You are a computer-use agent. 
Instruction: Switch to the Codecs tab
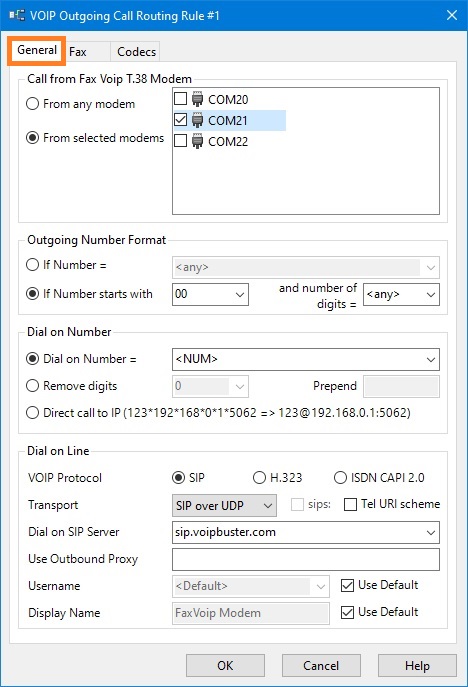[136, 52]
